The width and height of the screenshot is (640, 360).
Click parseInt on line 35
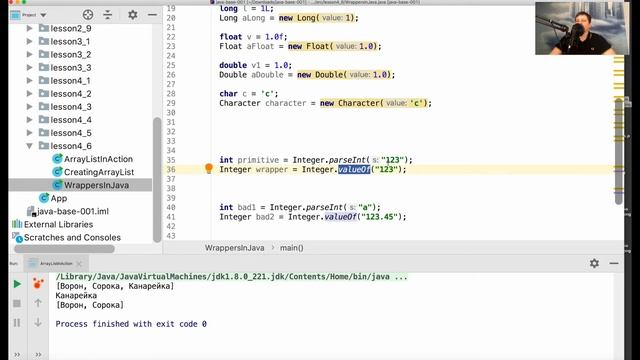347,160
